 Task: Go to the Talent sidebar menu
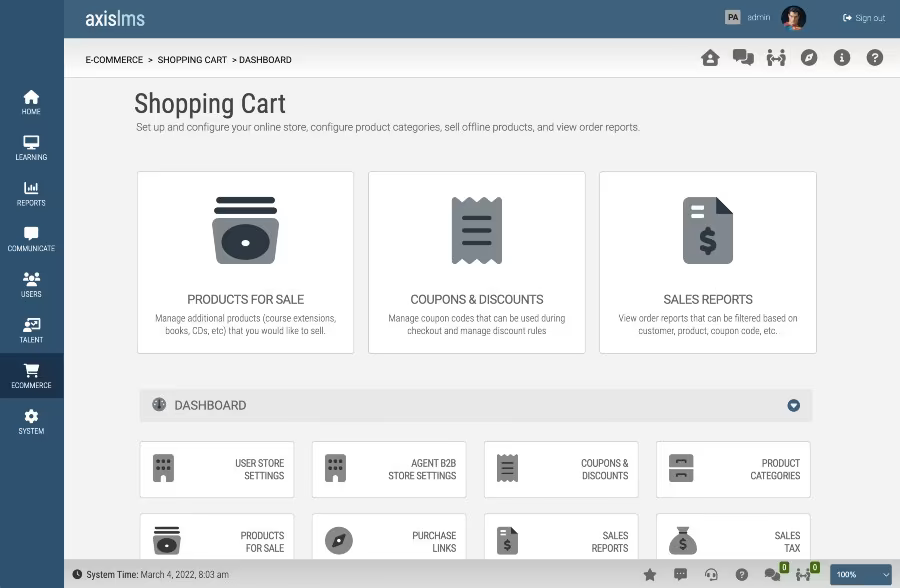coord(32,330)
